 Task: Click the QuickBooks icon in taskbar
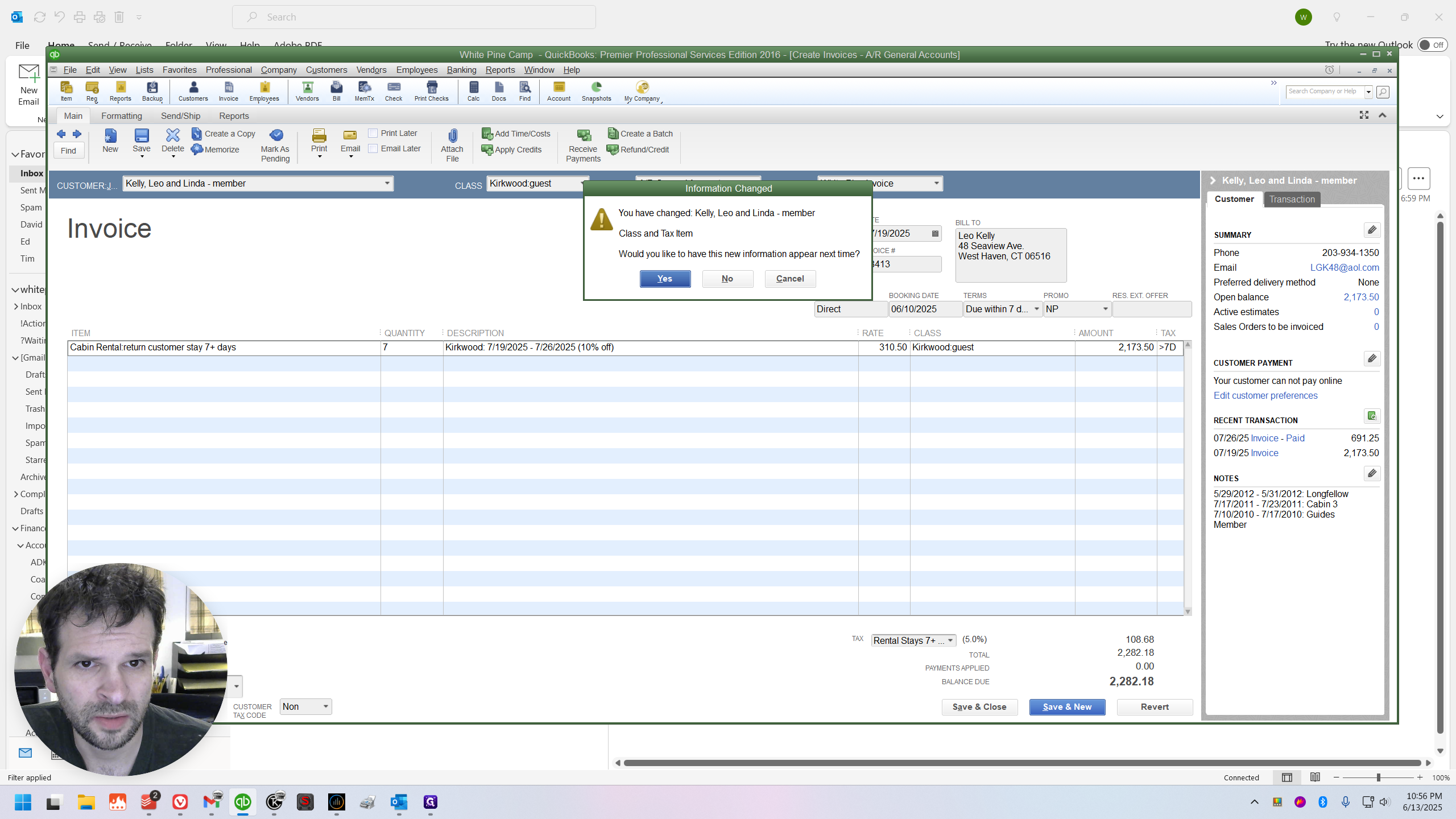tap(243, 802)
